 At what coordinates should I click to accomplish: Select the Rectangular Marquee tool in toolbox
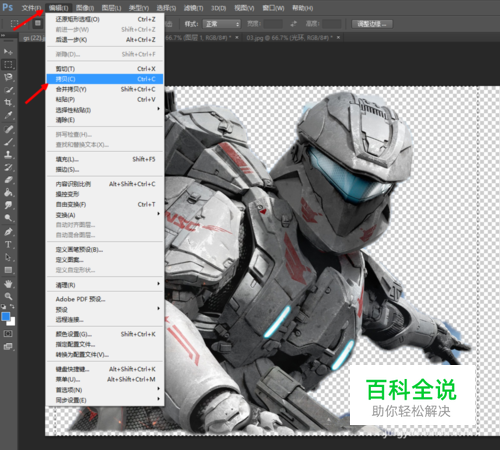pyautogui.click(x=8, y=64)
